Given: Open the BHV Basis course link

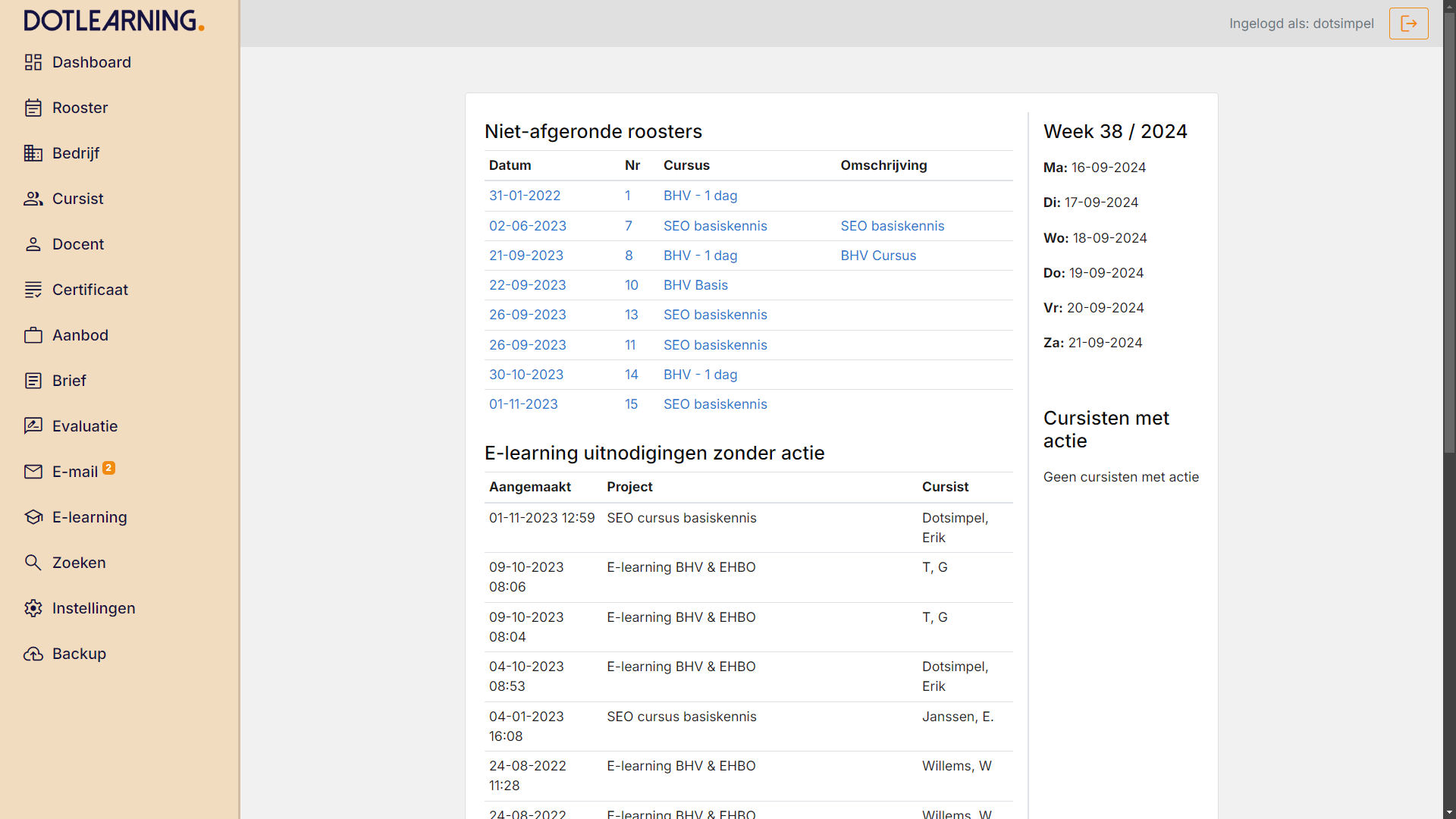Looking at the screenshot, I should click(695, 285).
